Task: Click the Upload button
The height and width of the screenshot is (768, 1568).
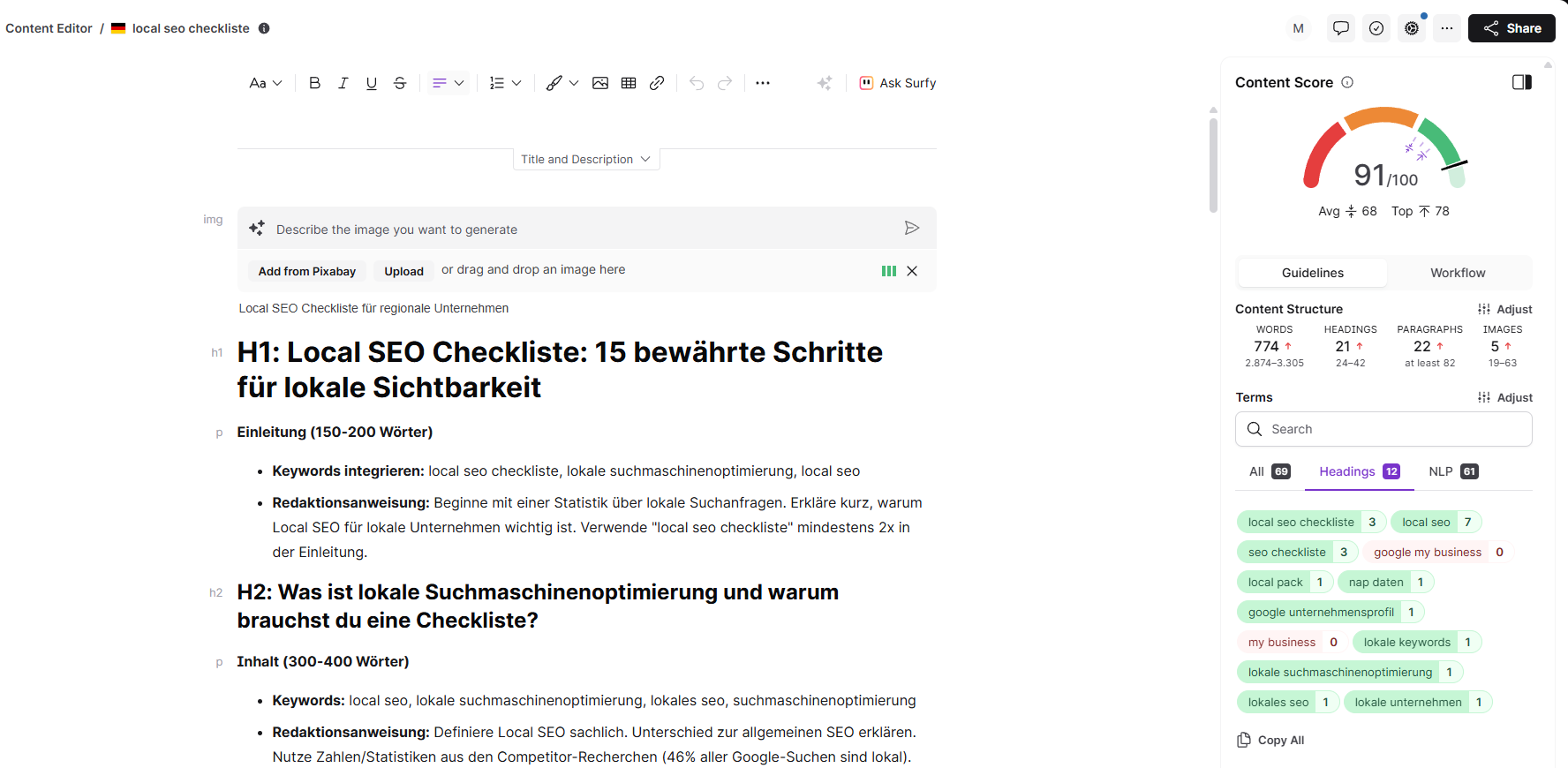Action: [403, 271]
